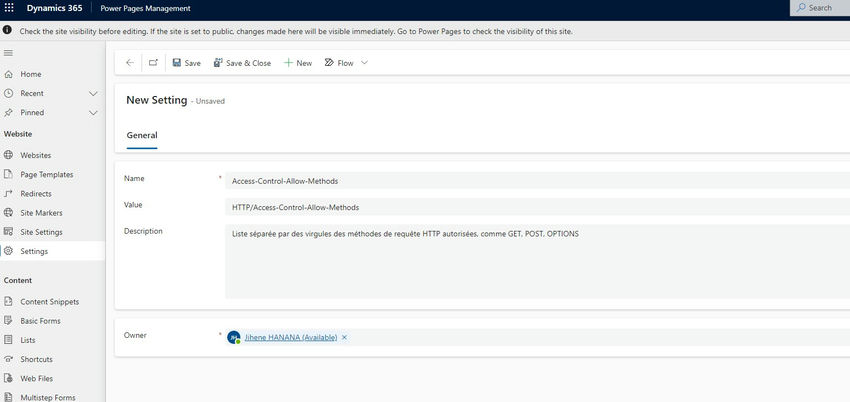Image resolution: width=850 pixels, height=402 pixels.
Task: Open the record in a new window icon
Action: (153, 63)
